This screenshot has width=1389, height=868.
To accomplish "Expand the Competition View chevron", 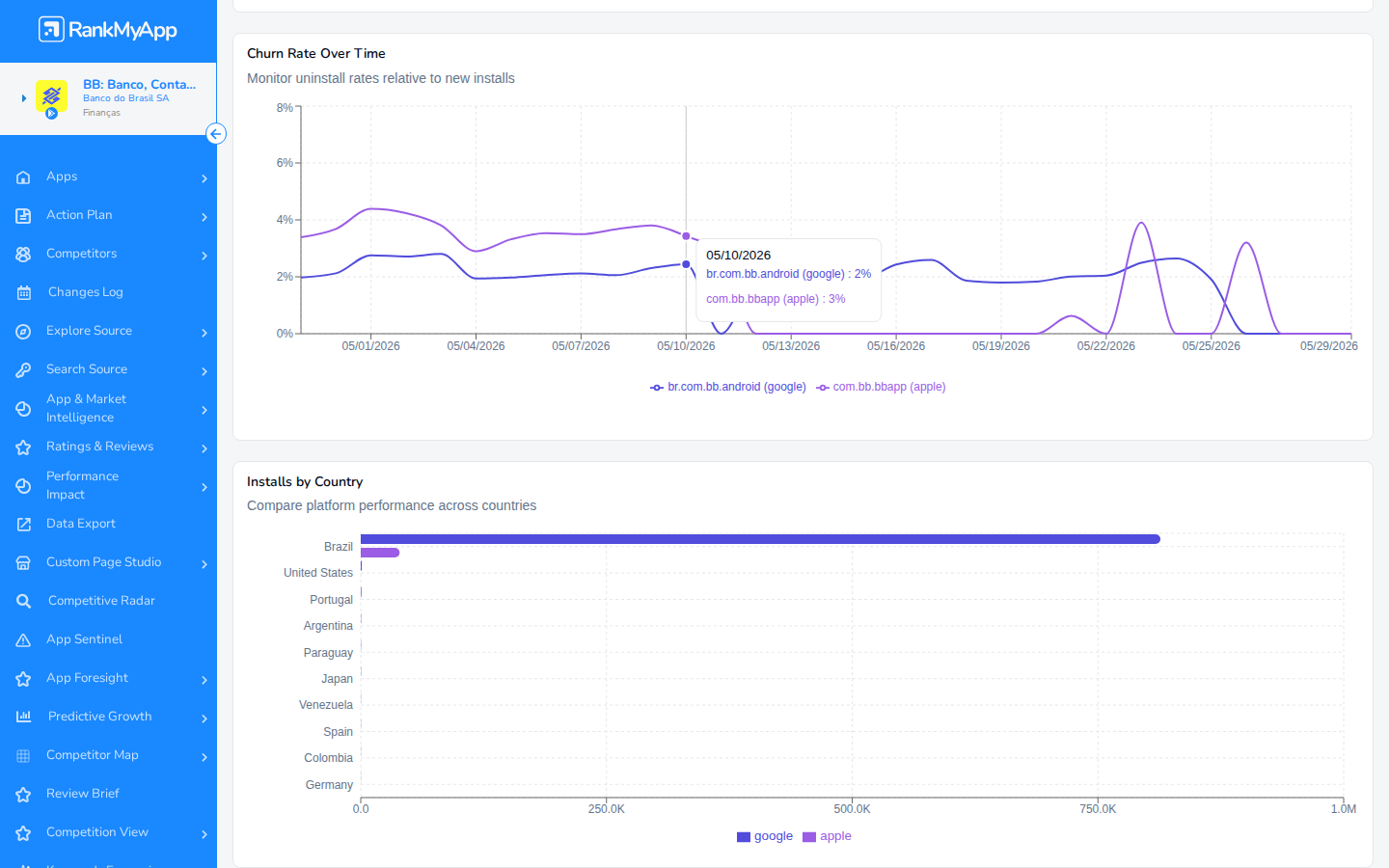I will point(204,834).
